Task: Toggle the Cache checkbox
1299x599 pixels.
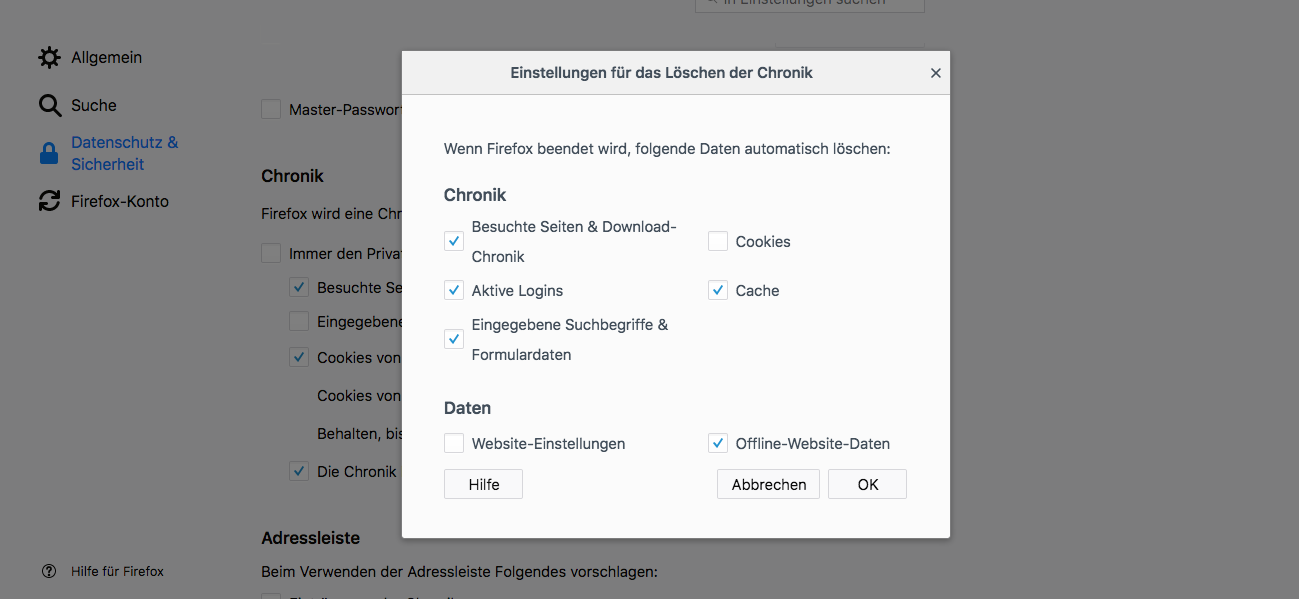Action: point(718,291)
